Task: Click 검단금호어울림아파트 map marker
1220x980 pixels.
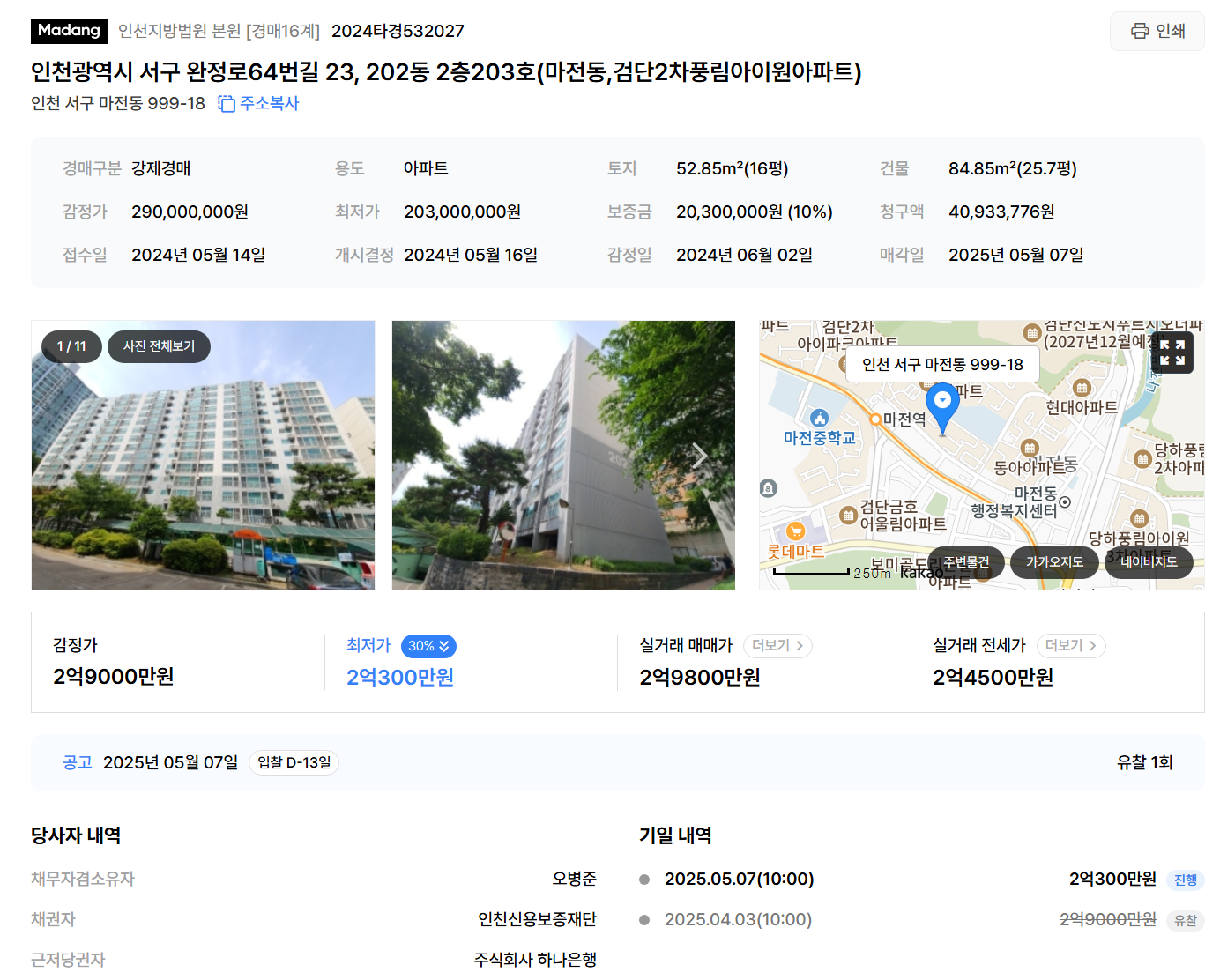Action: point(848,515)
